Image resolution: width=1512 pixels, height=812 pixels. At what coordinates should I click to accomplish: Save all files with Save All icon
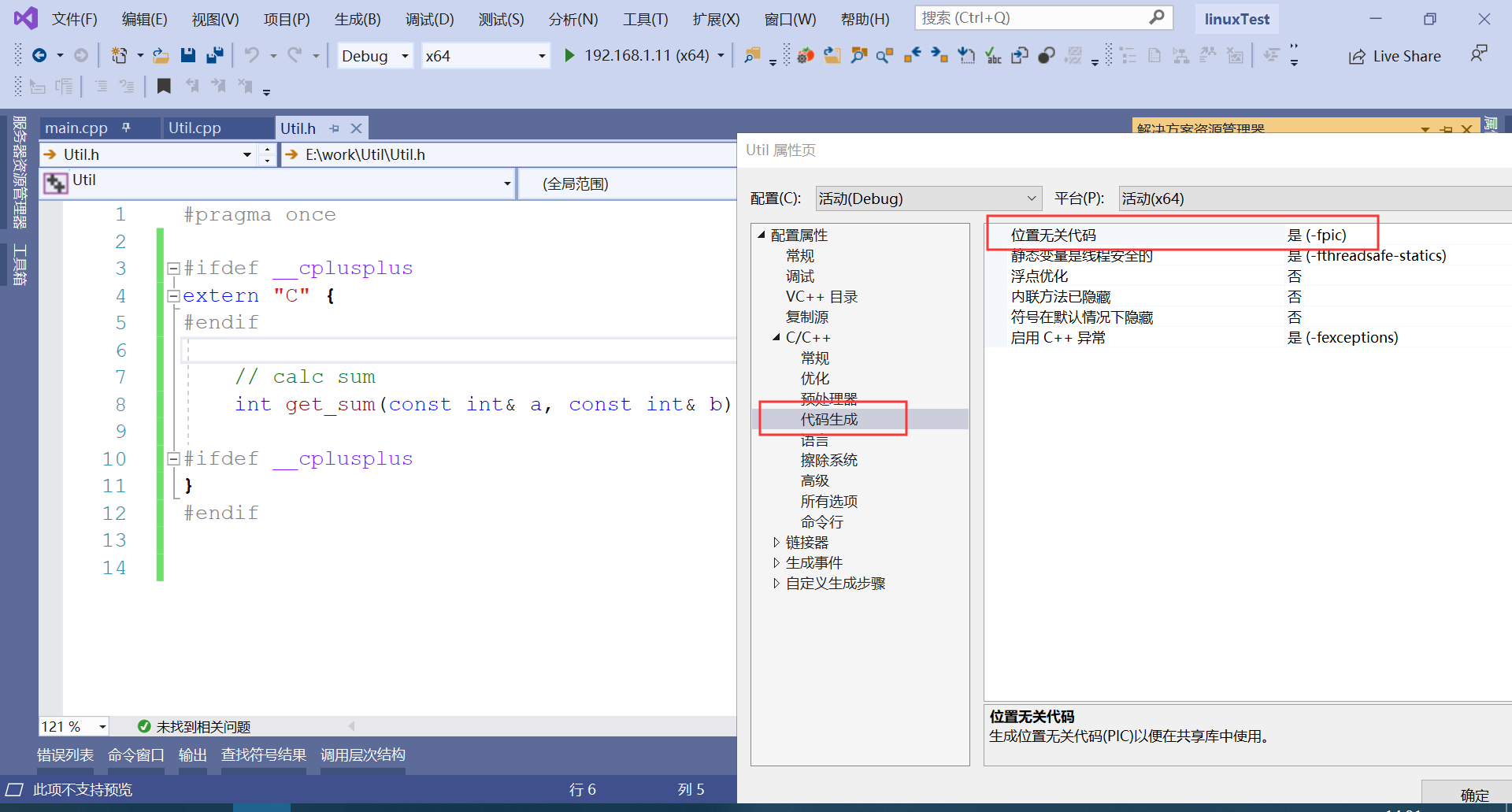[213, 55]
